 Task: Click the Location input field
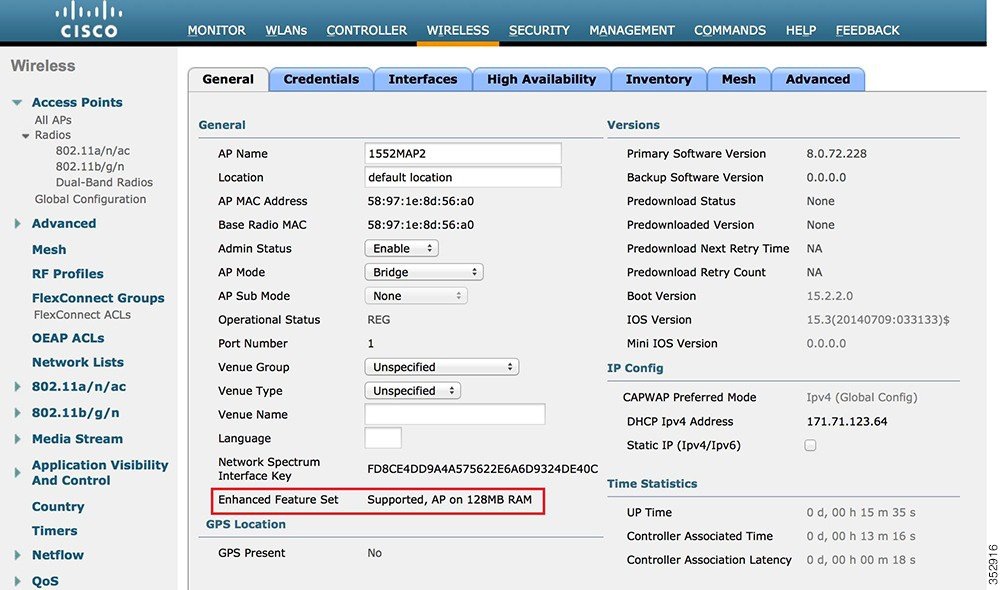tap(463, 177)
